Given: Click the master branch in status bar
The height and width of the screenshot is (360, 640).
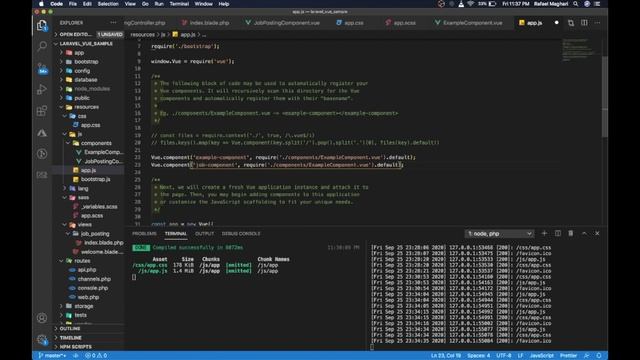Looking at the screenshot, I should 52,356.
